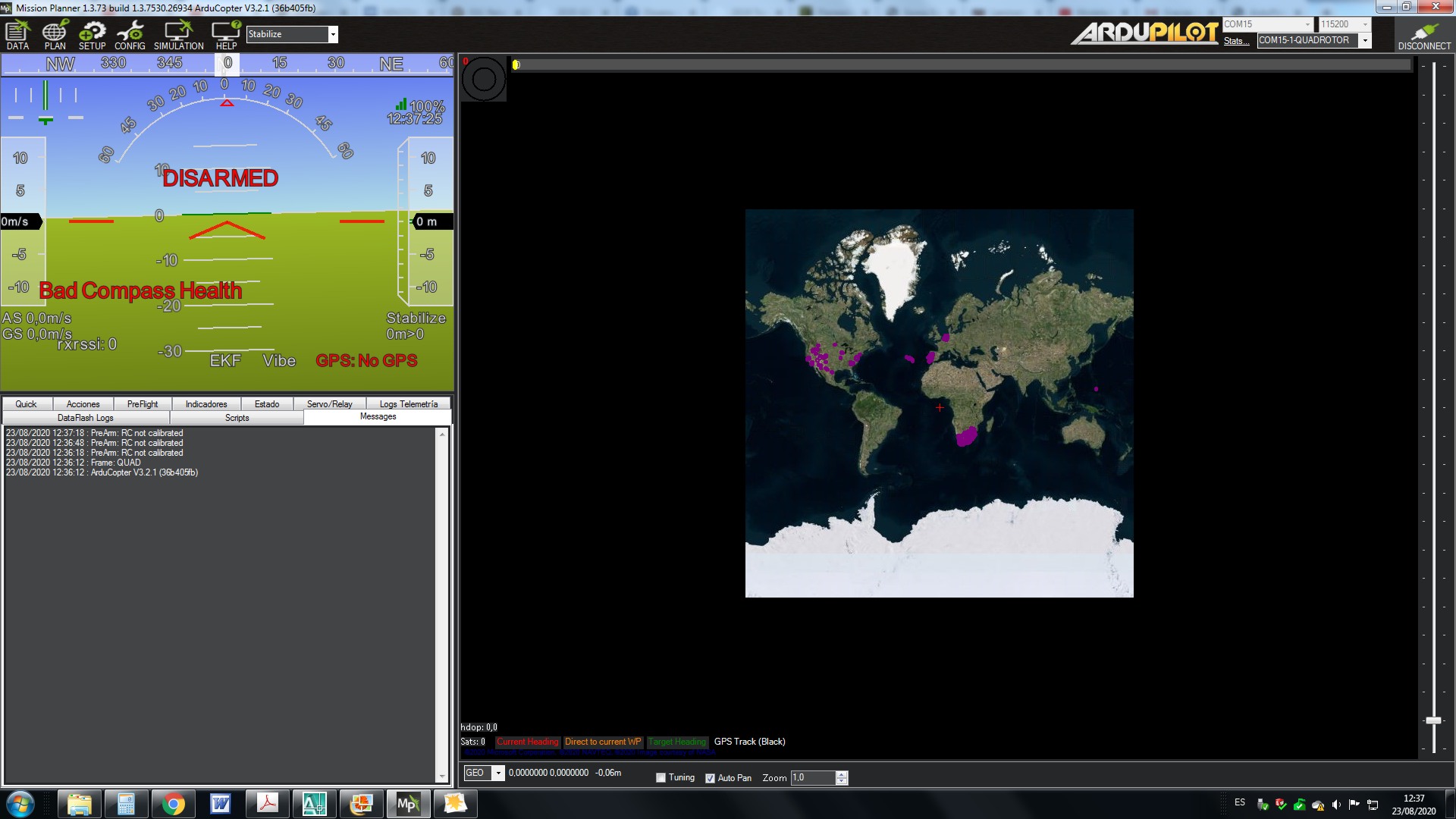1456x819 pixels.
Task: Open the PLAN flight planner icon
Action: click(x=55, y=35)
